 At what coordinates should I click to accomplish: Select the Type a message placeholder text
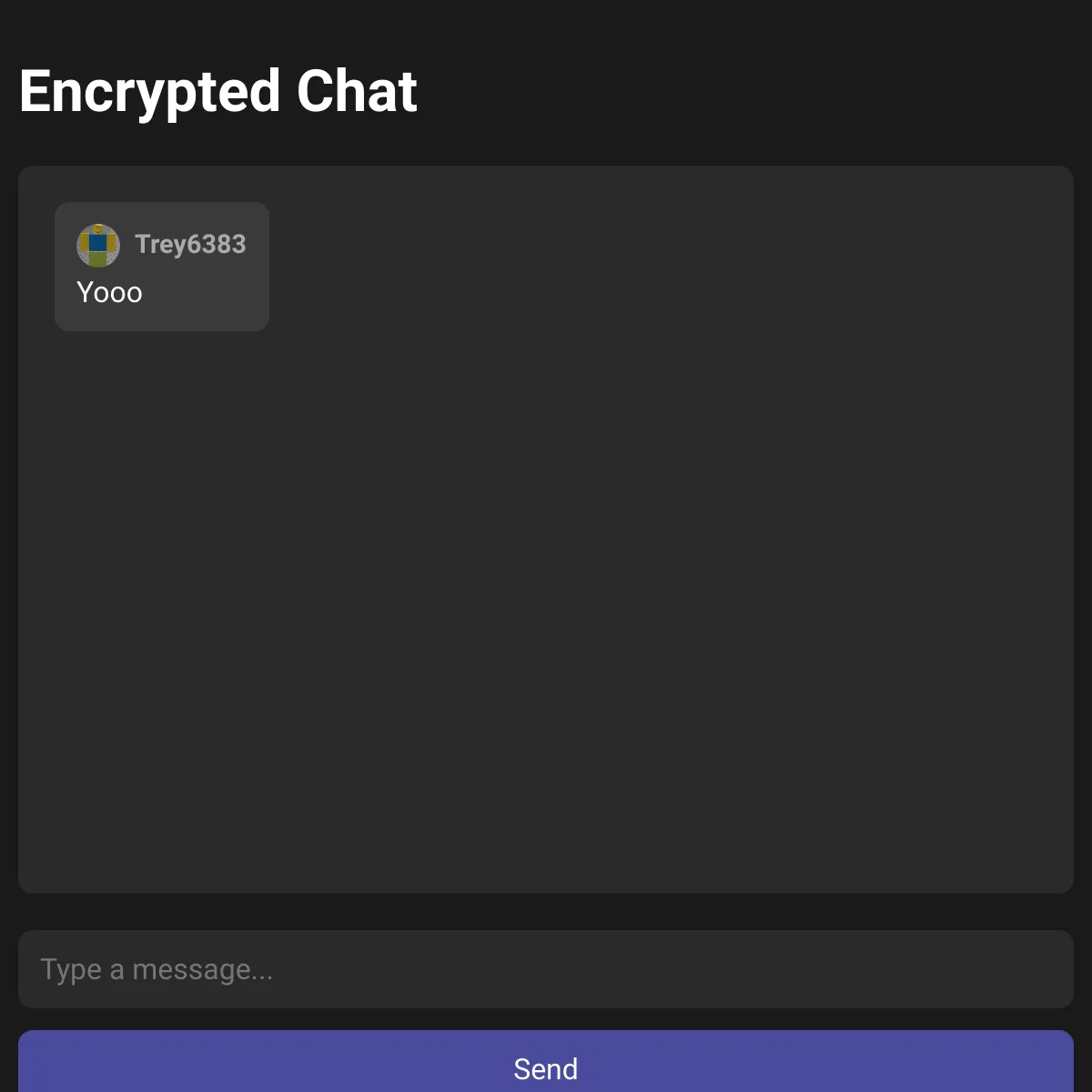click(157, 968)
